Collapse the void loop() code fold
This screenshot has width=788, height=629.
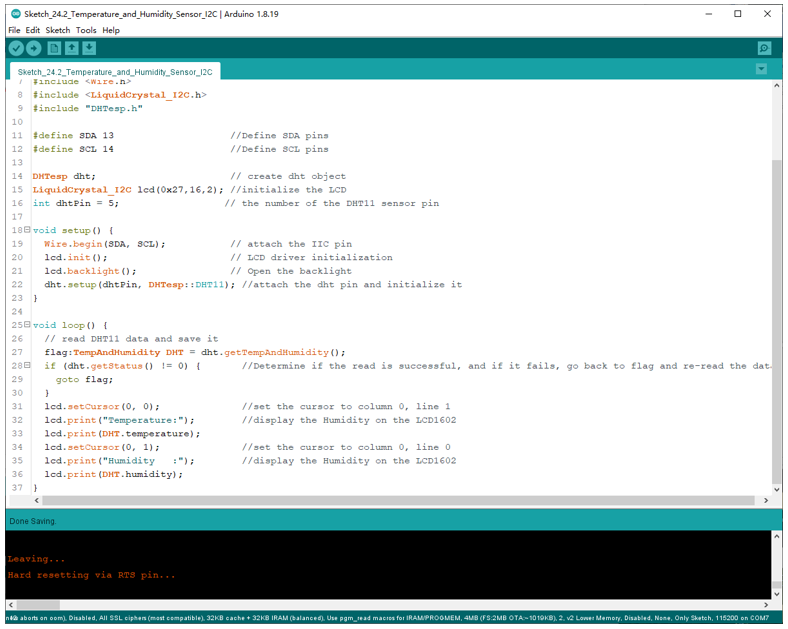click(x=27, y=325)
